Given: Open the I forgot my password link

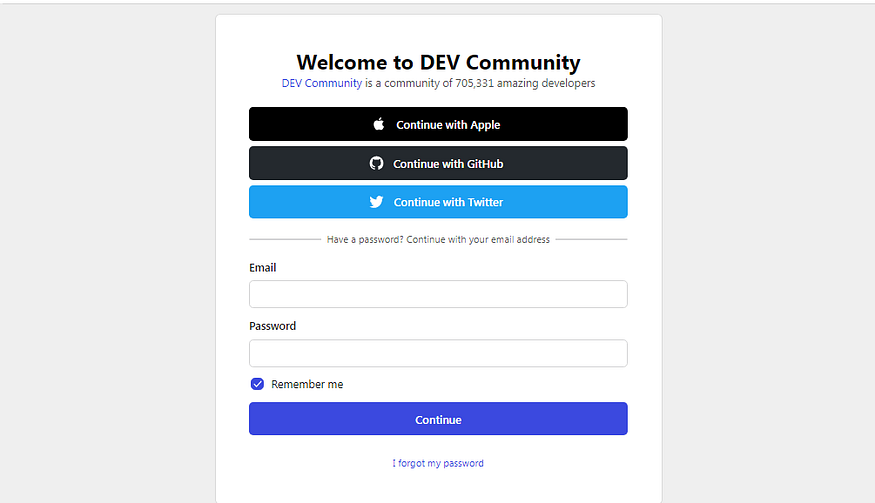Looking at the screenshot, I should [438, 463].
